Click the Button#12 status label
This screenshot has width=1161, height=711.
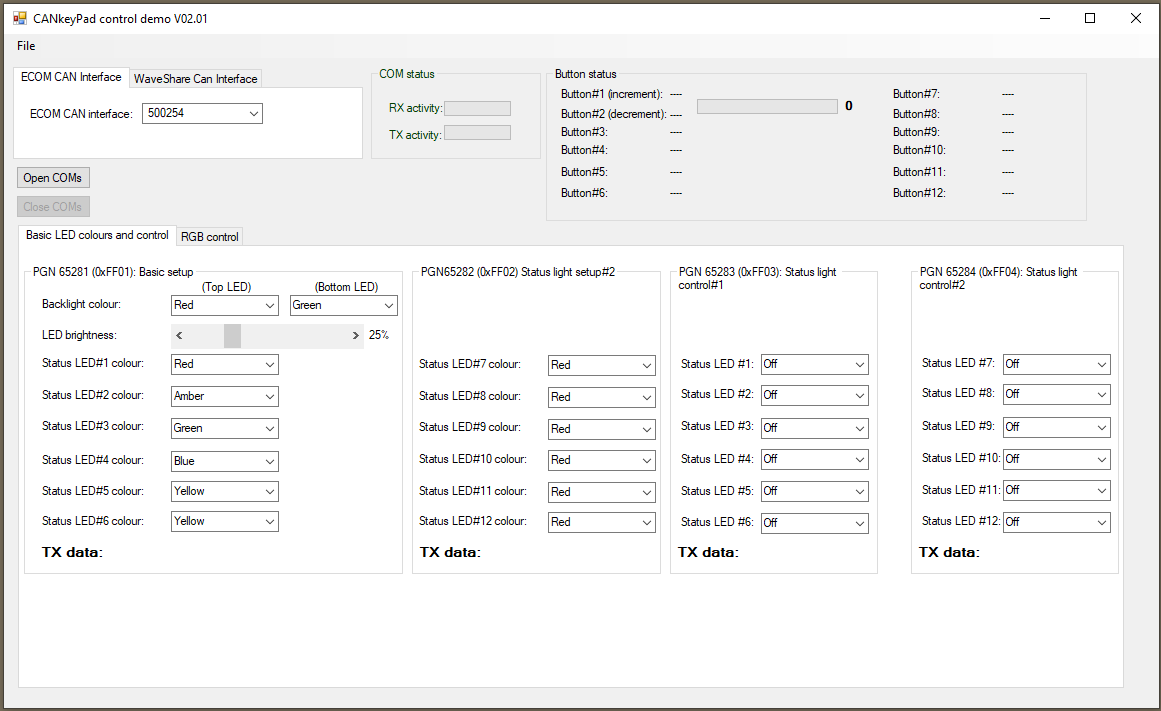click(x=919, y=193)
